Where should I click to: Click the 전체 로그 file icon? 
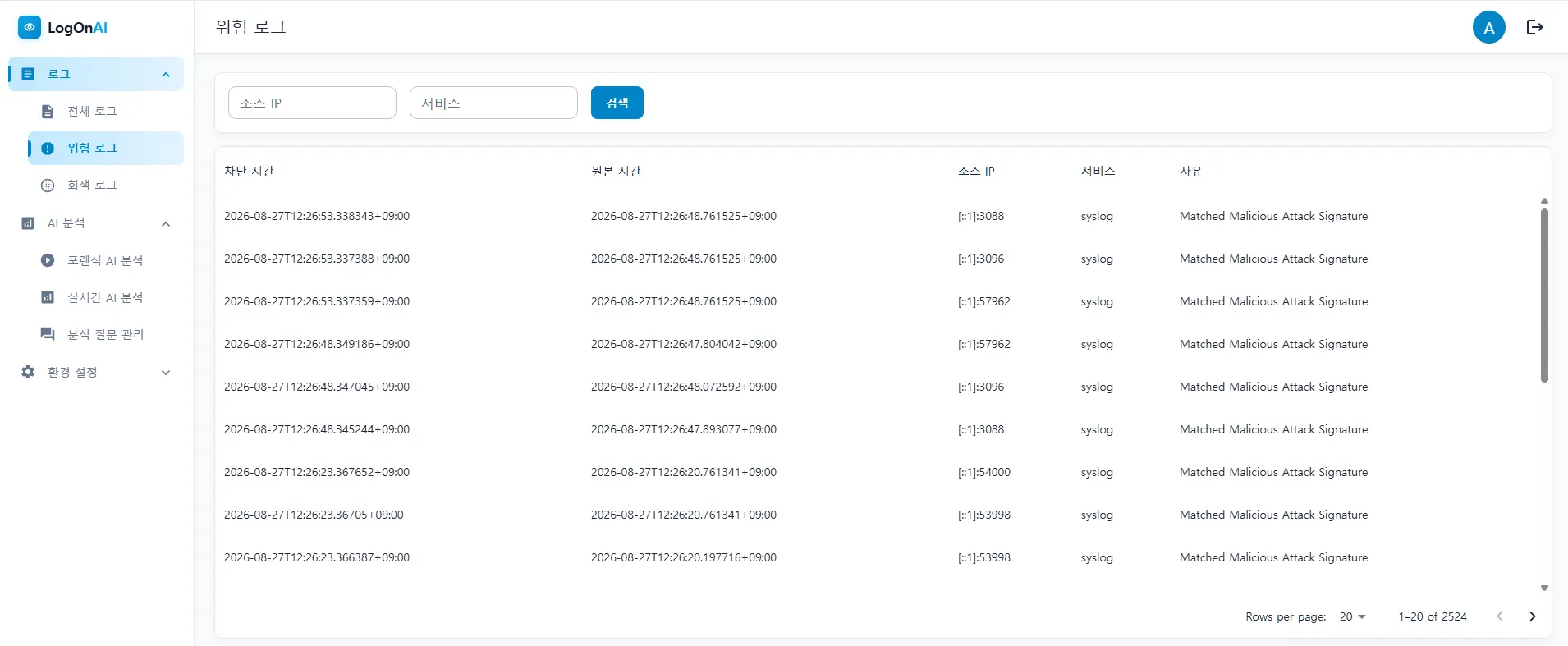coord(48,112)
